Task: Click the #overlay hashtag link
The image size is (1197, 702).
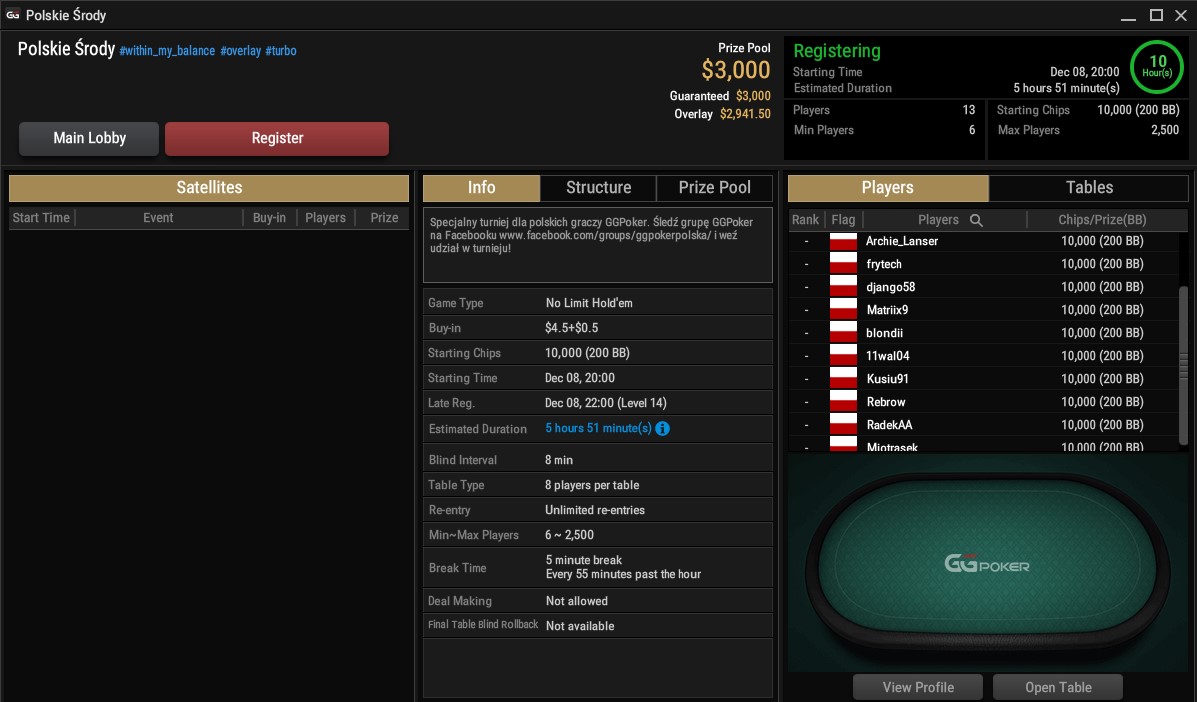Action: tap(240, 51)
